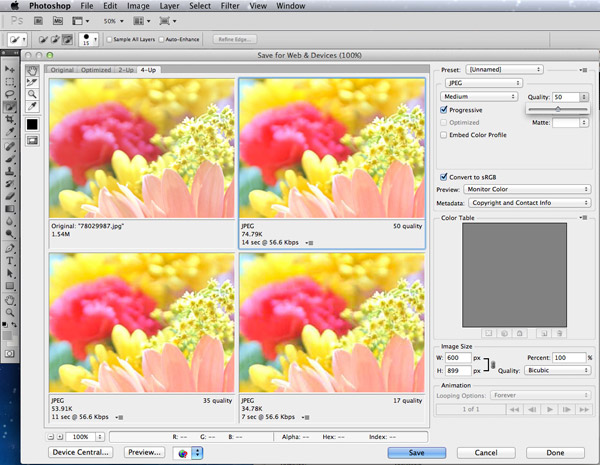Click the Save button
Screen dimensions: 600x465
pos(418,452)
